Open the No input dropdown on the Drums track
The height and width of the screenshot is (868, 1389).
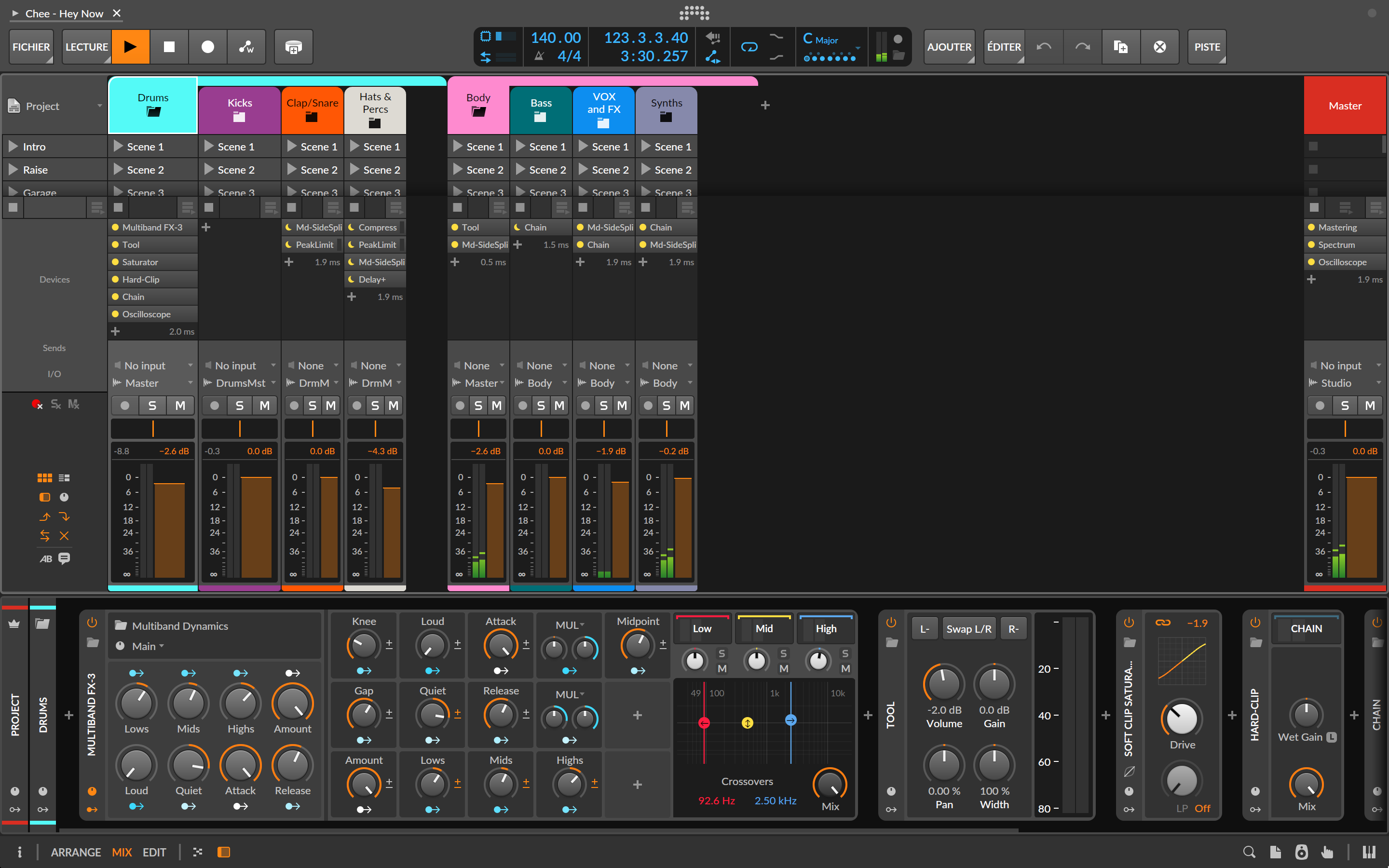click(x=152, y=365)
